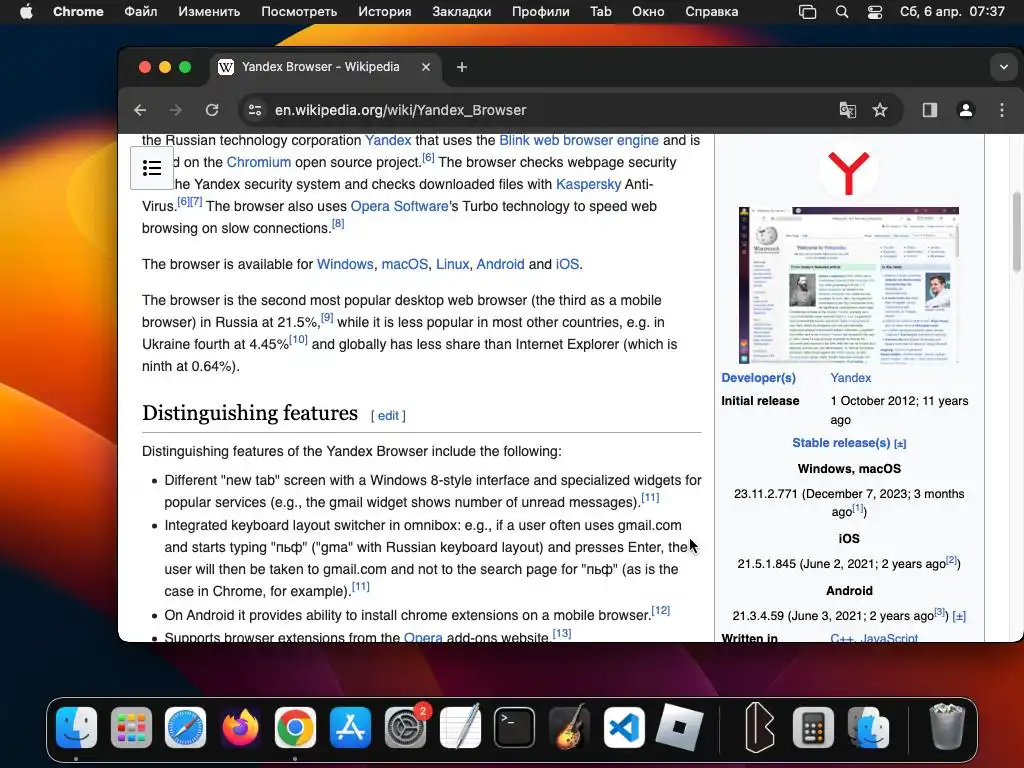Open the Chromium link

click(x=259, y=162)
